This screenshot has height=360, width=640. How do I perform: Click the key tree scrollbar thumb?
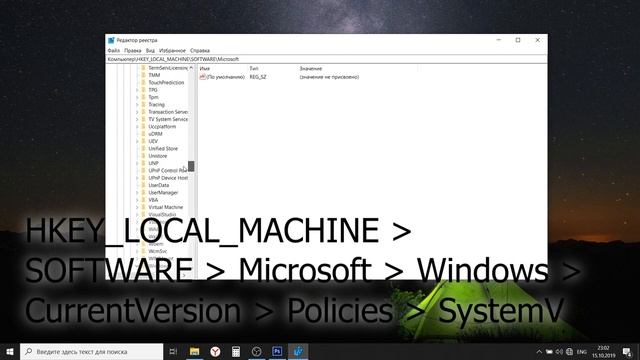191,166
